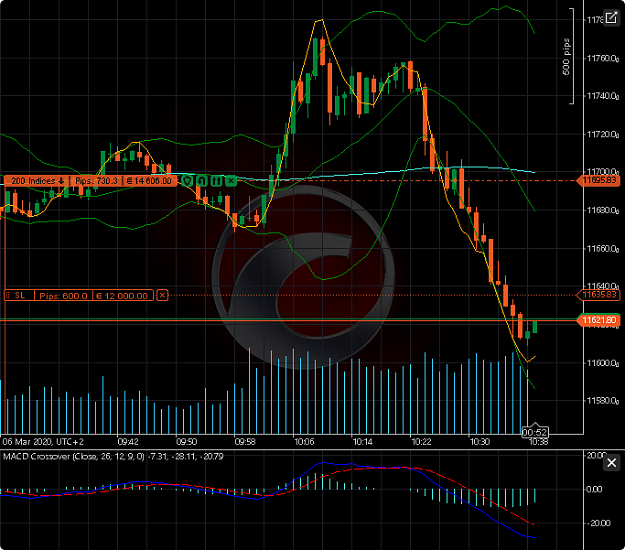Click the 0.00 MACD axis label

[594, 489]
